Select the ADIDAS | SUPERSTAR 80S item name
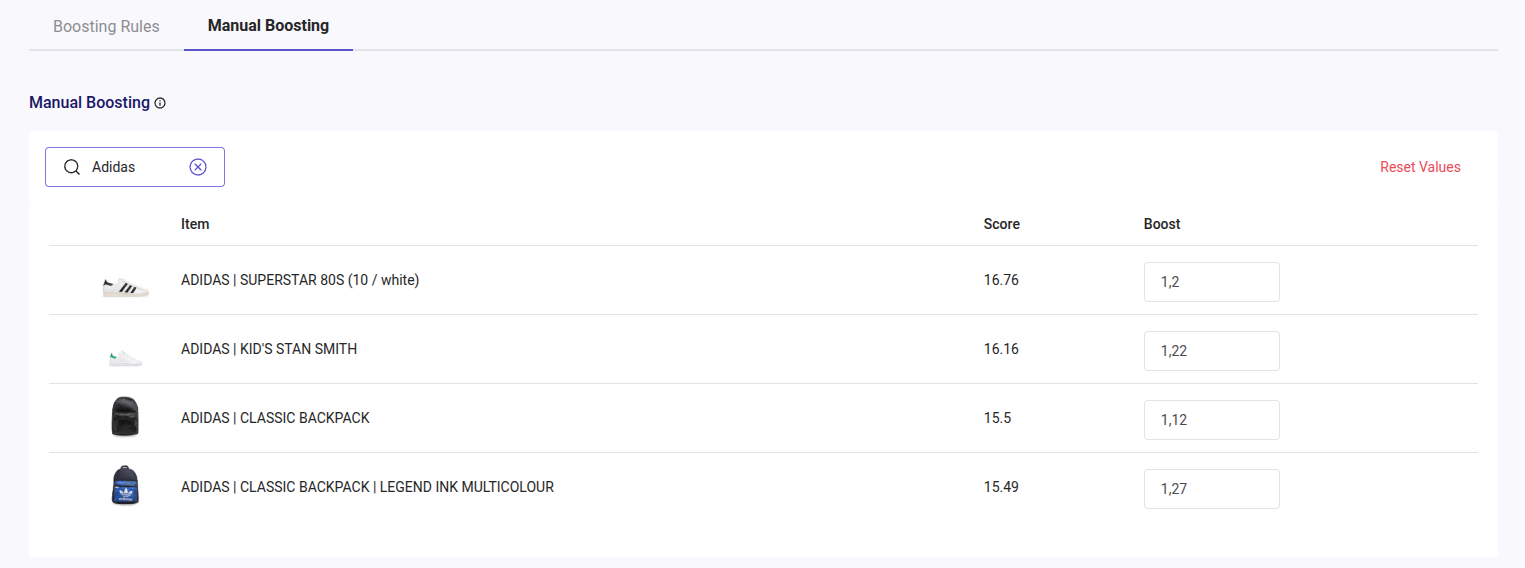1525x568 pixels. coord(300,280)
